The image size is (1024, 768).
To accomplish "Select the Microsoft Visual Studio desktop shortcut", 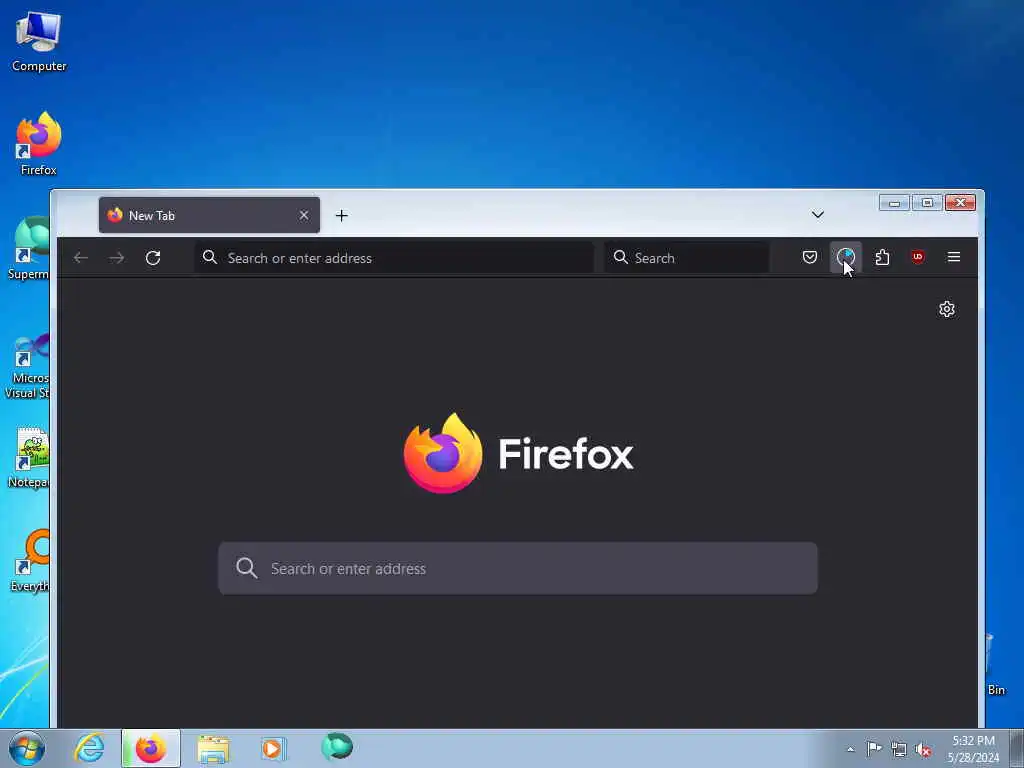I will click(x=27, y=366).
